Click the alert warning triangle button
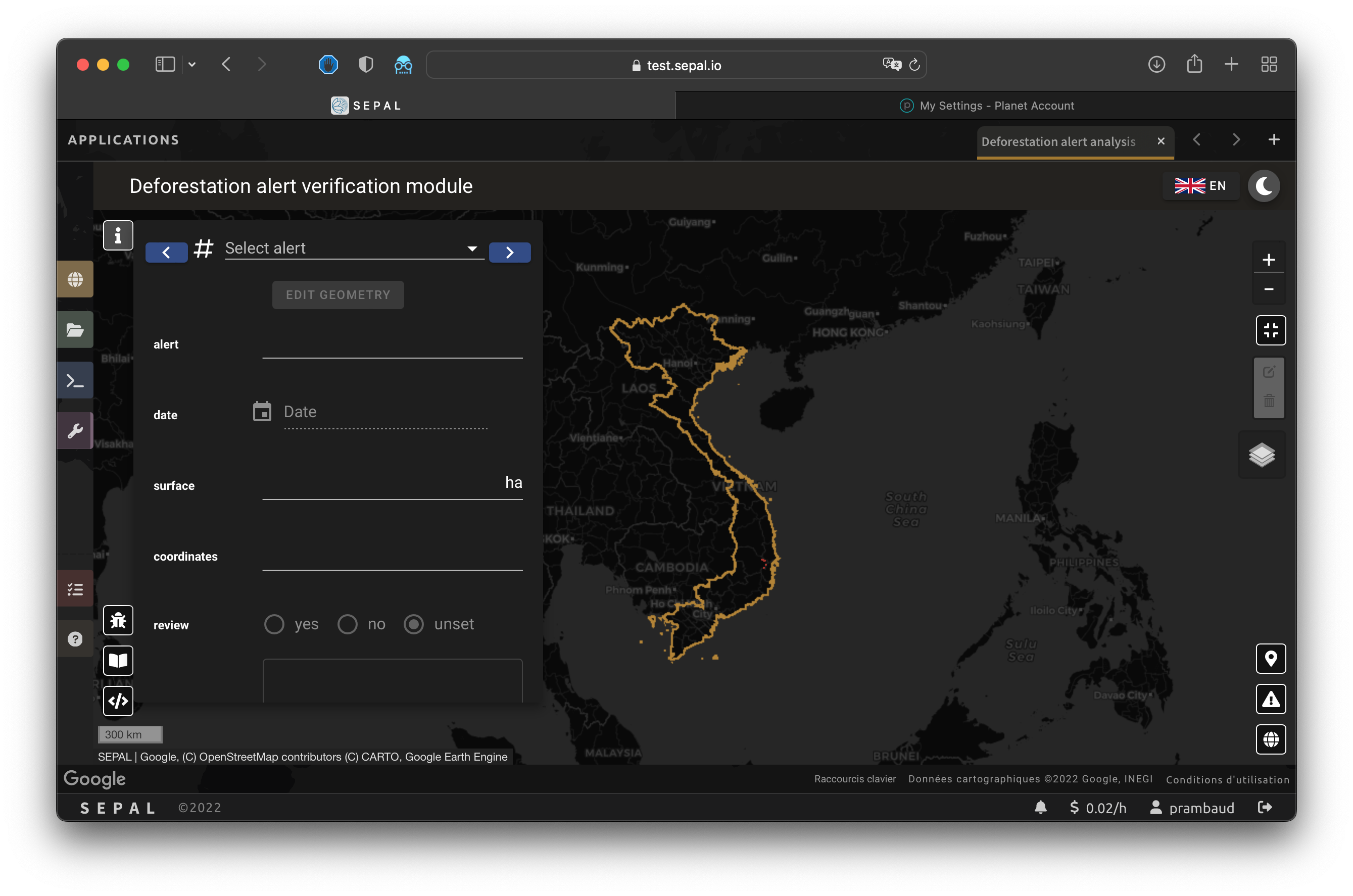Screen dimensions: 1353x896 pos(1270,699)
